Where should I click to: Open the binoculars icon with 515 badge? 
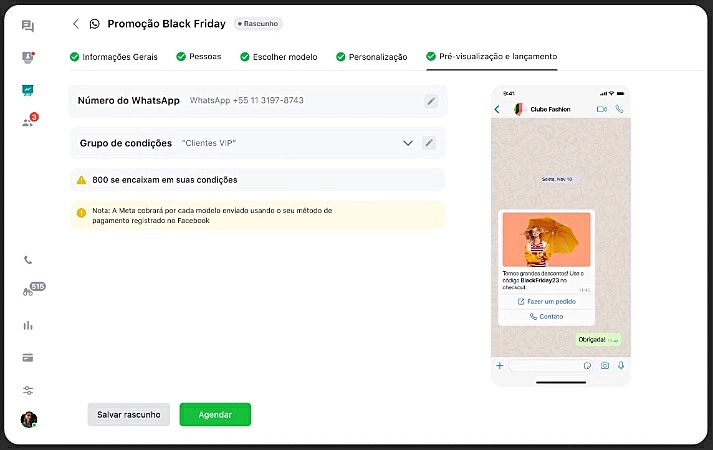33,290
